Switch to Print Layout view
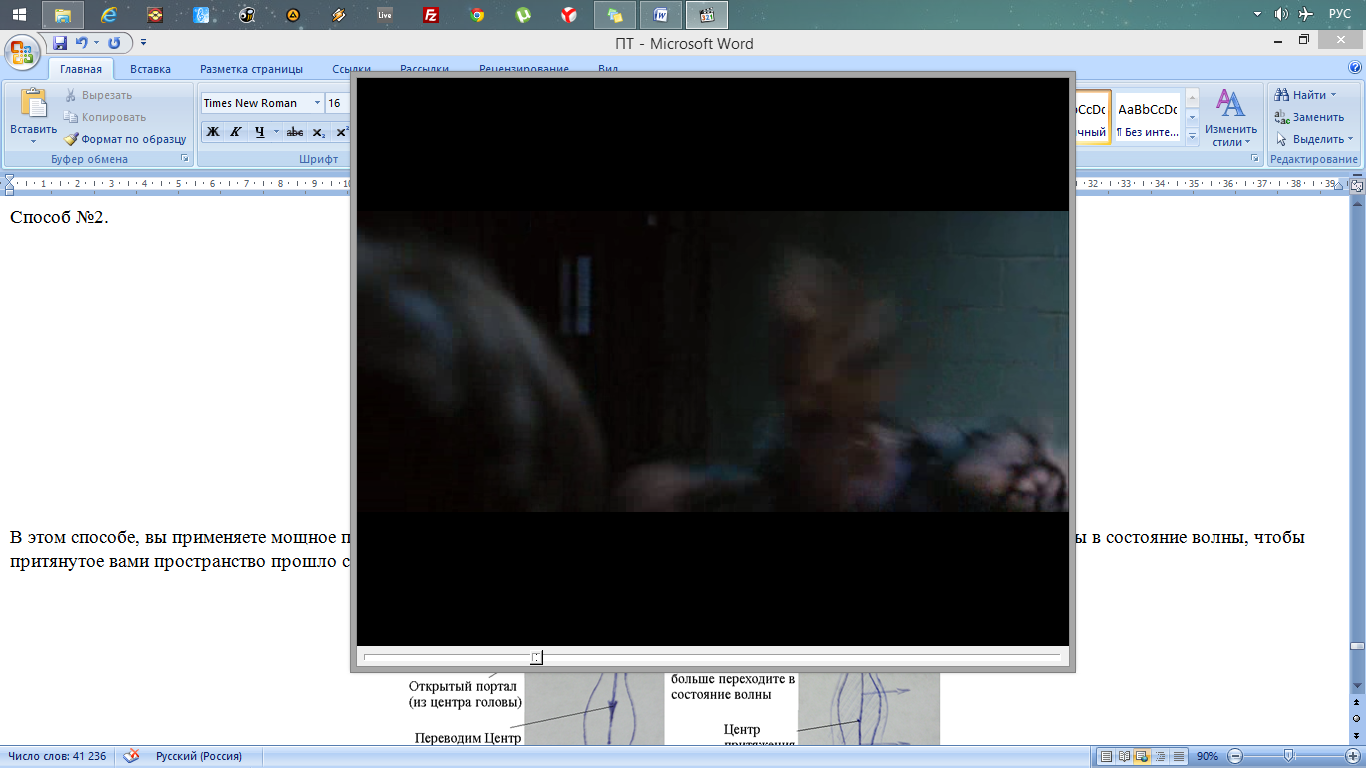The image size is (1366, 768). (x=1107, y=756)
